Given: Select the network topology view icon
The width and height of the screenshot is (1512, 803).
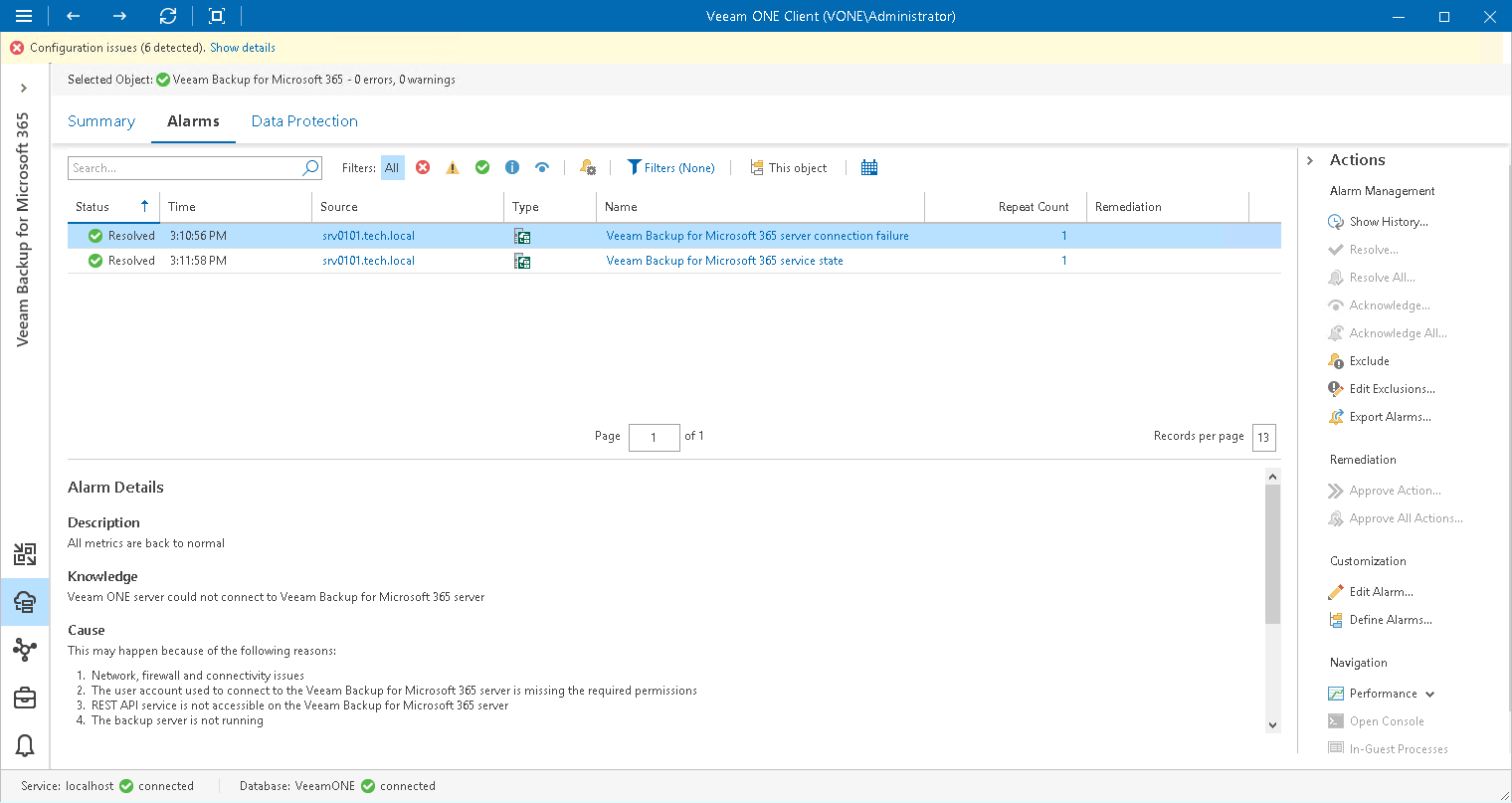Looking at the screenshot, I should coord(25,650).
